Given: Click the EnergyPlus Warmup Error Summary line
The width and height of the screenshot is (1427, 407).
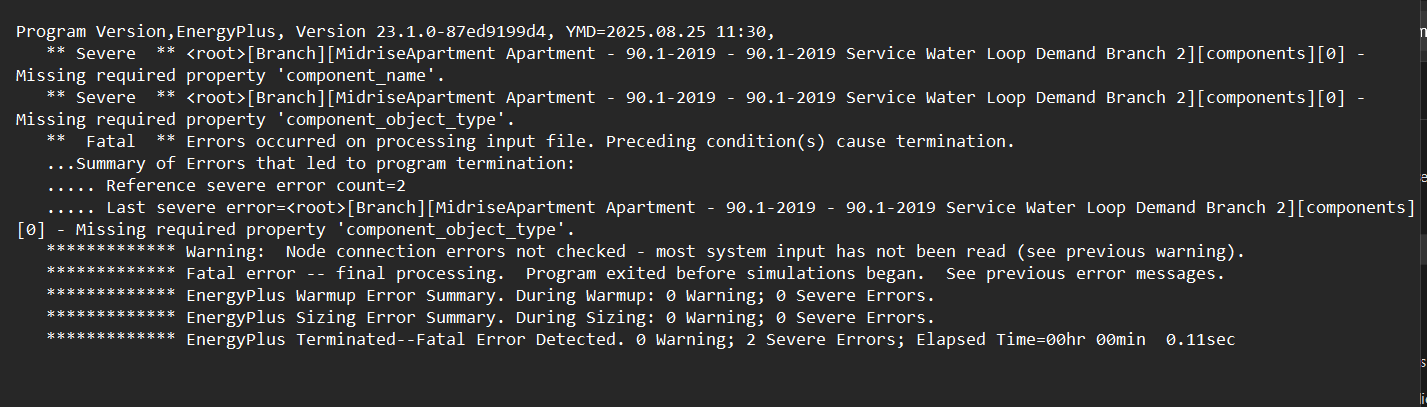Looking at the screenshot, I should 560,296.
